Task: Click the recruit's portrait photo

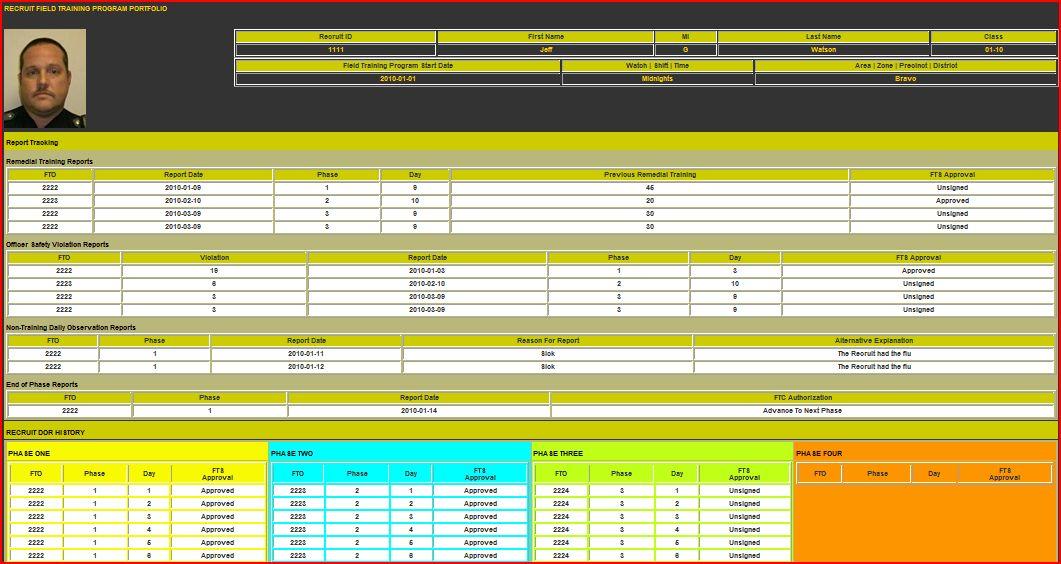Action: (x=45, y=78)
